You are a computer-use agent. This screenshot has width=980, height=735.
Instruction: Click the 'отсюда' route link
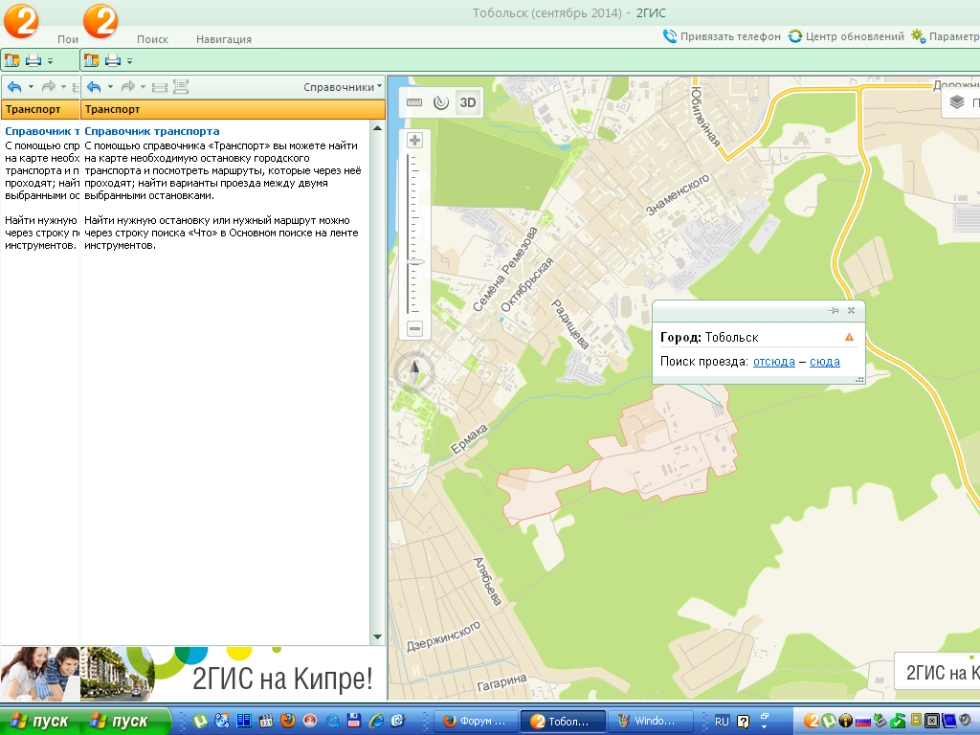[774, 362]
